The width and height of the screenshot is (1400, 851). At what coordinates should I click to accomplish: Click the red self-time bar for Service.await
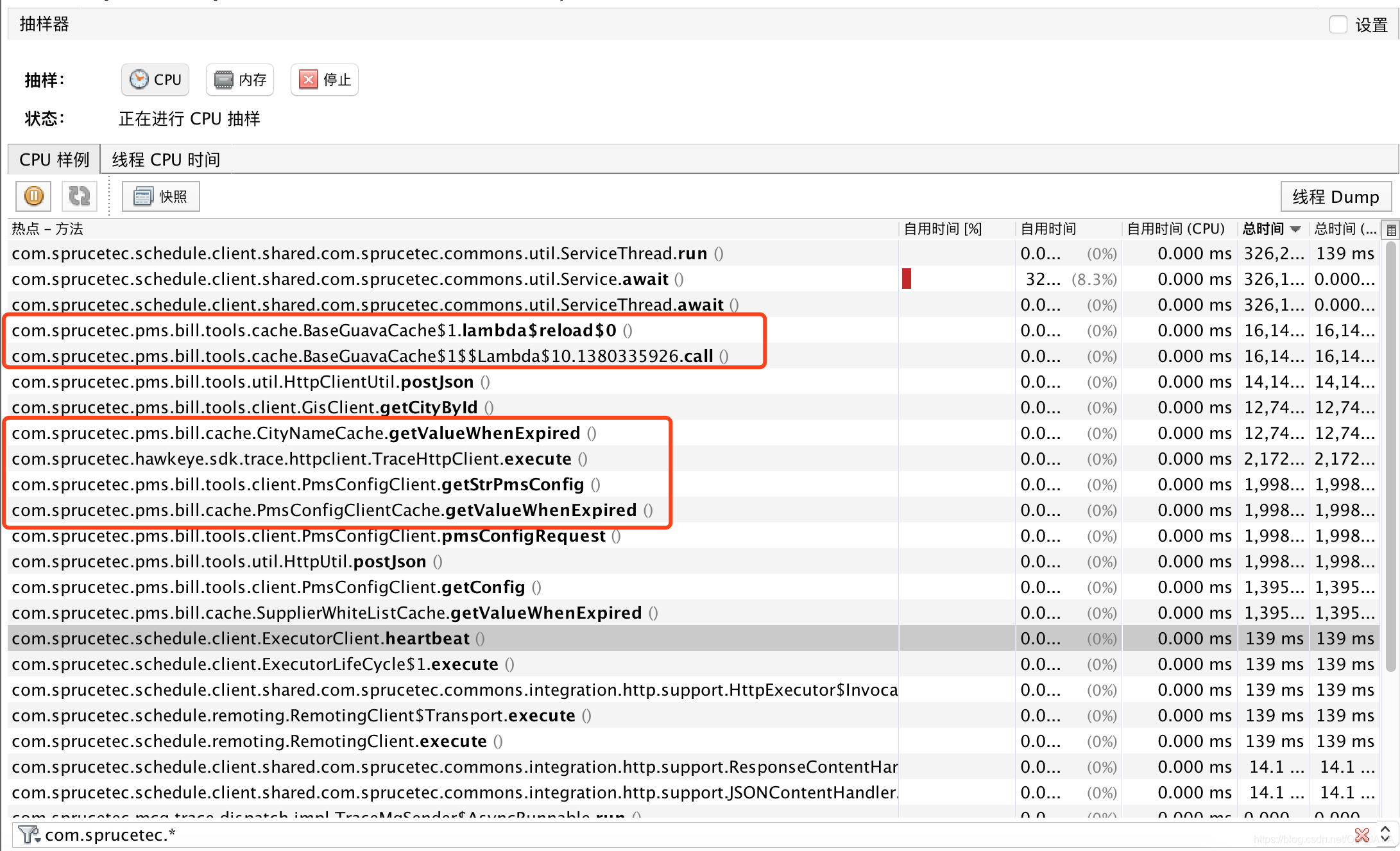tap(906, 279)
